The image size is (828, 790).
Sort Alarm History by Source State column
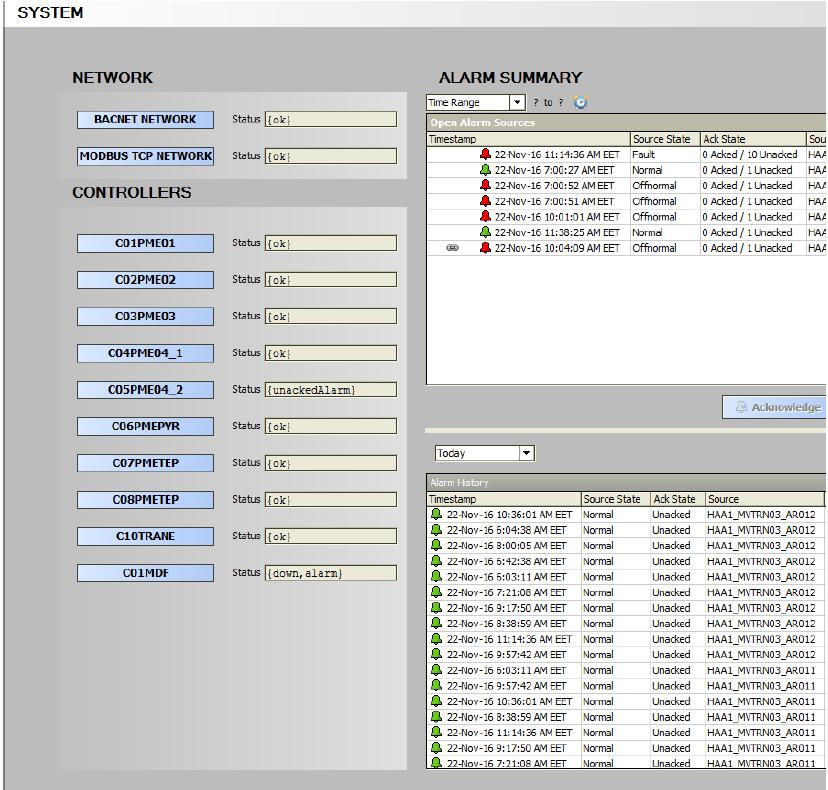point(615,499)
